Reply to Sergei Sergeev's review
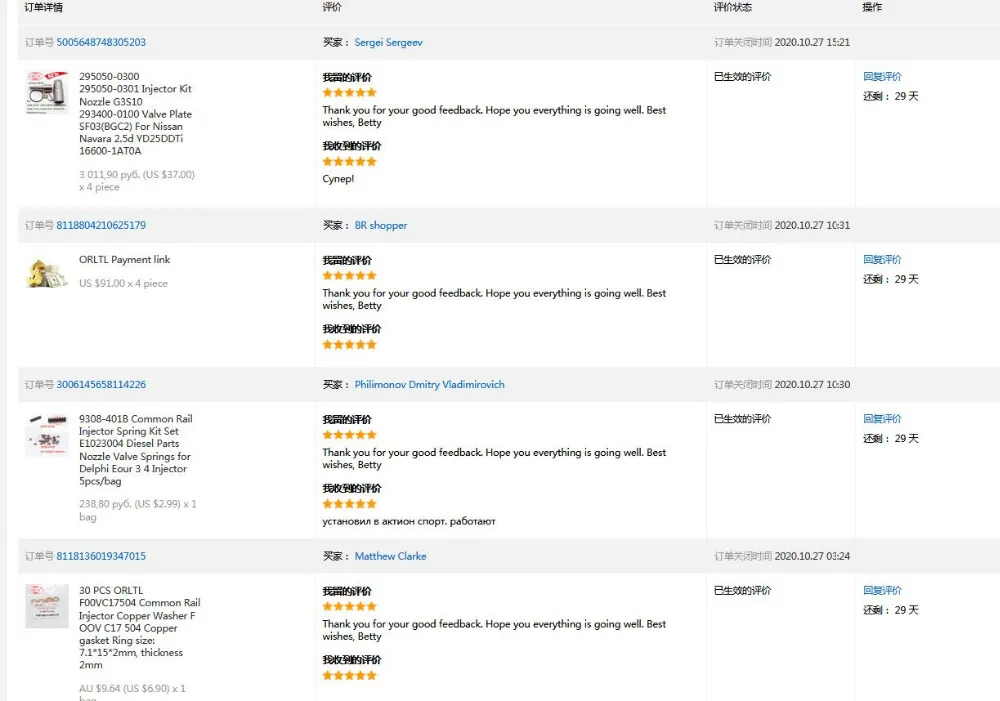 pyautogui.click(x=882, y=77)
